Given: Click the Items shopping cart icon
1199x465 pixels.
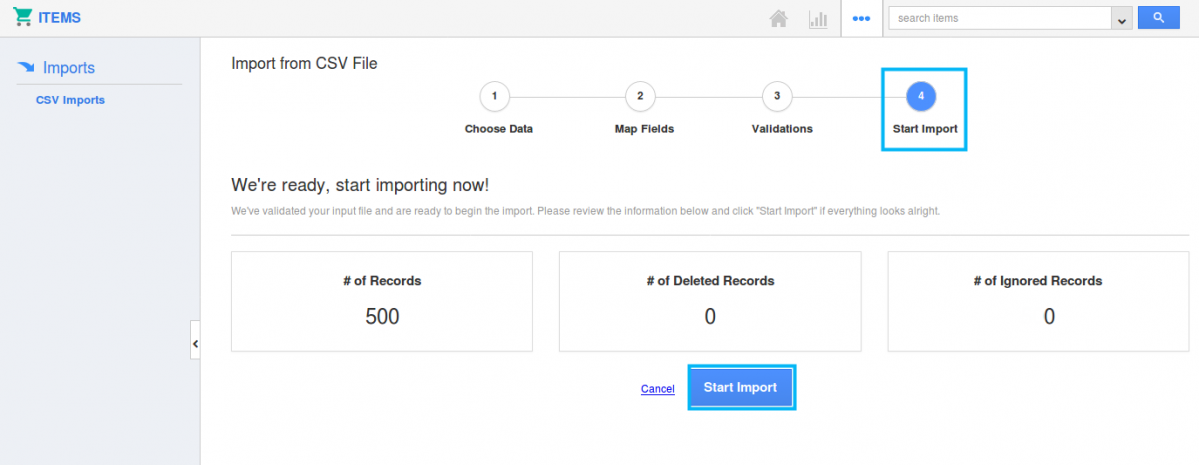Looking at the screenshot, I should pyautogui.click(x=22, y=18).
